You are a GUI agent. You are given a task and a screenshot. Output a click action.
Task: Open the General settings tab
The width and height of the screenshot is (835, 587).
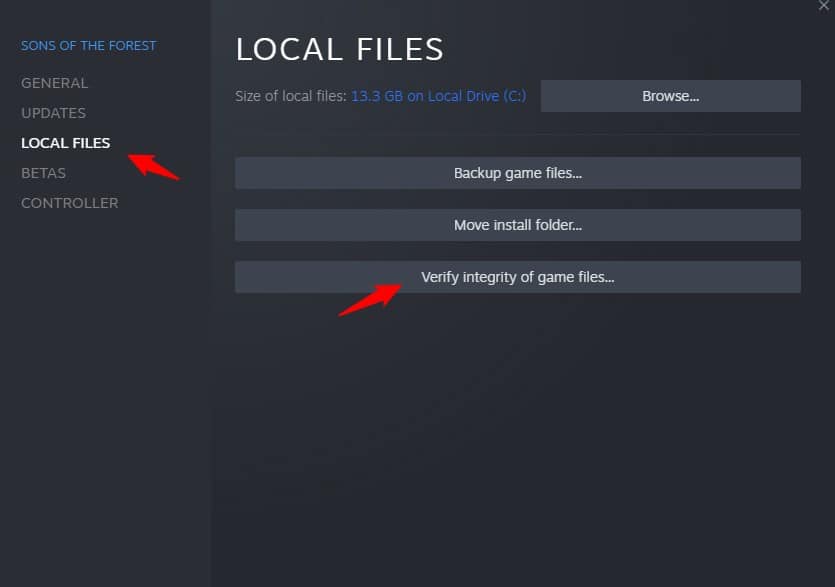pos(54,83)
